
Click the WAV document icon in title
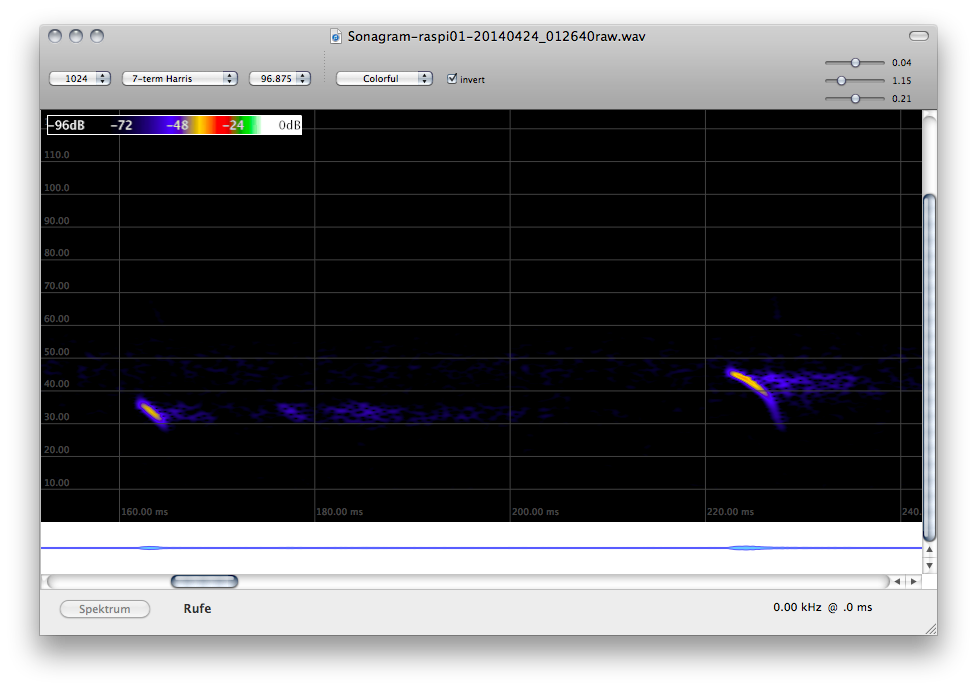tap(336, 37)
